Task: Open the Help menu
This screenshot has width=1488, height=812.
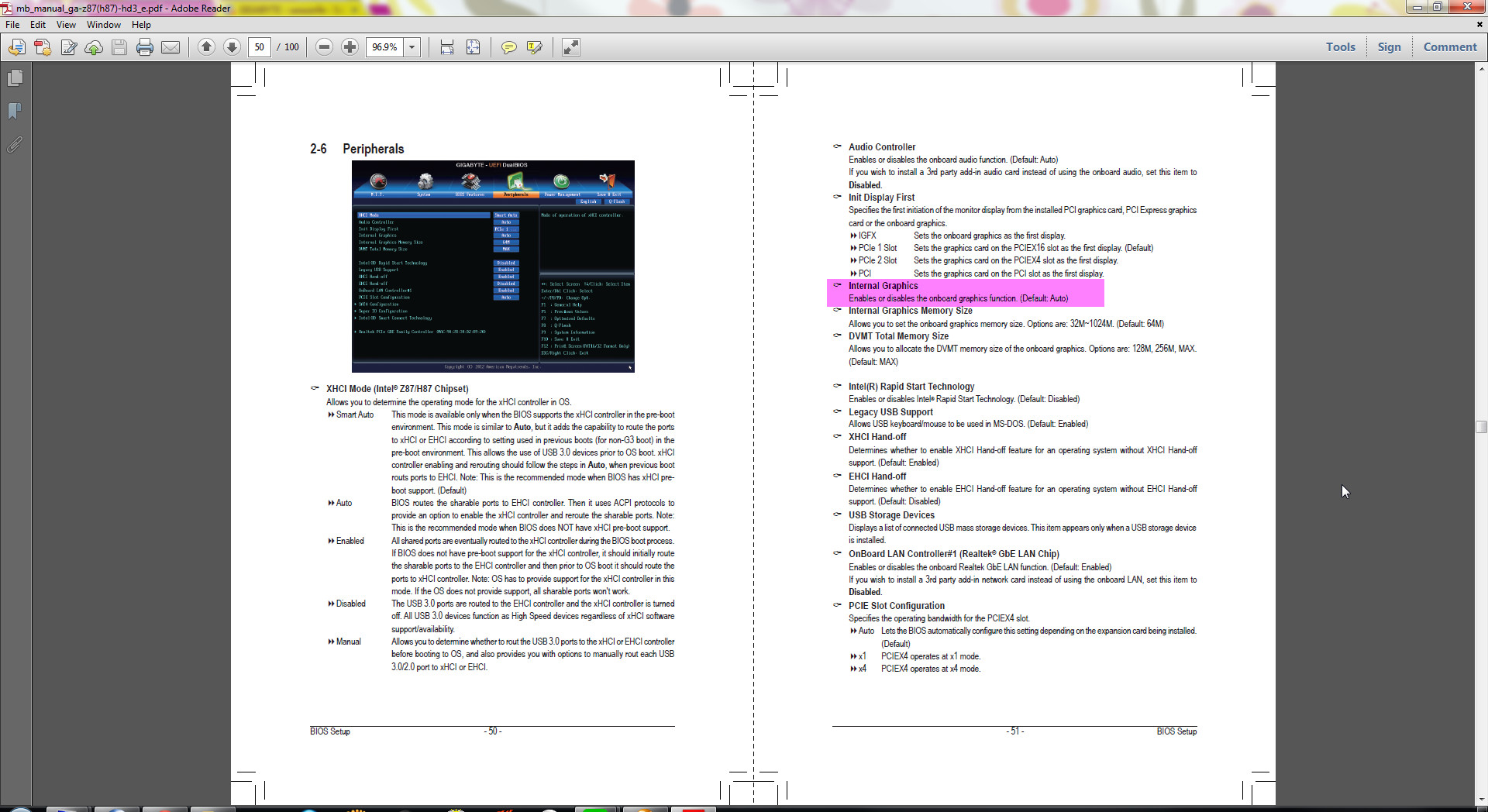Action: (141, 25)
